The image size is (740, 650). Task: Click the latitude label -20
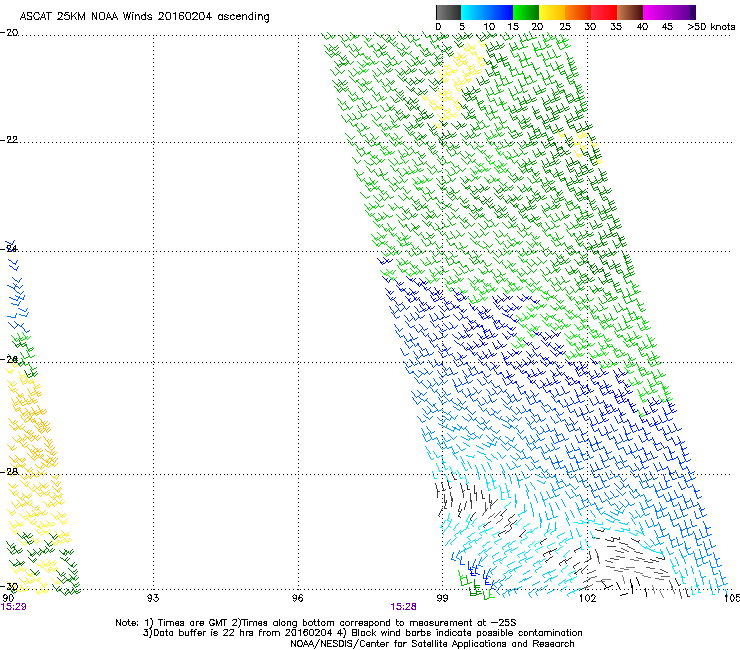coord(9,33)
